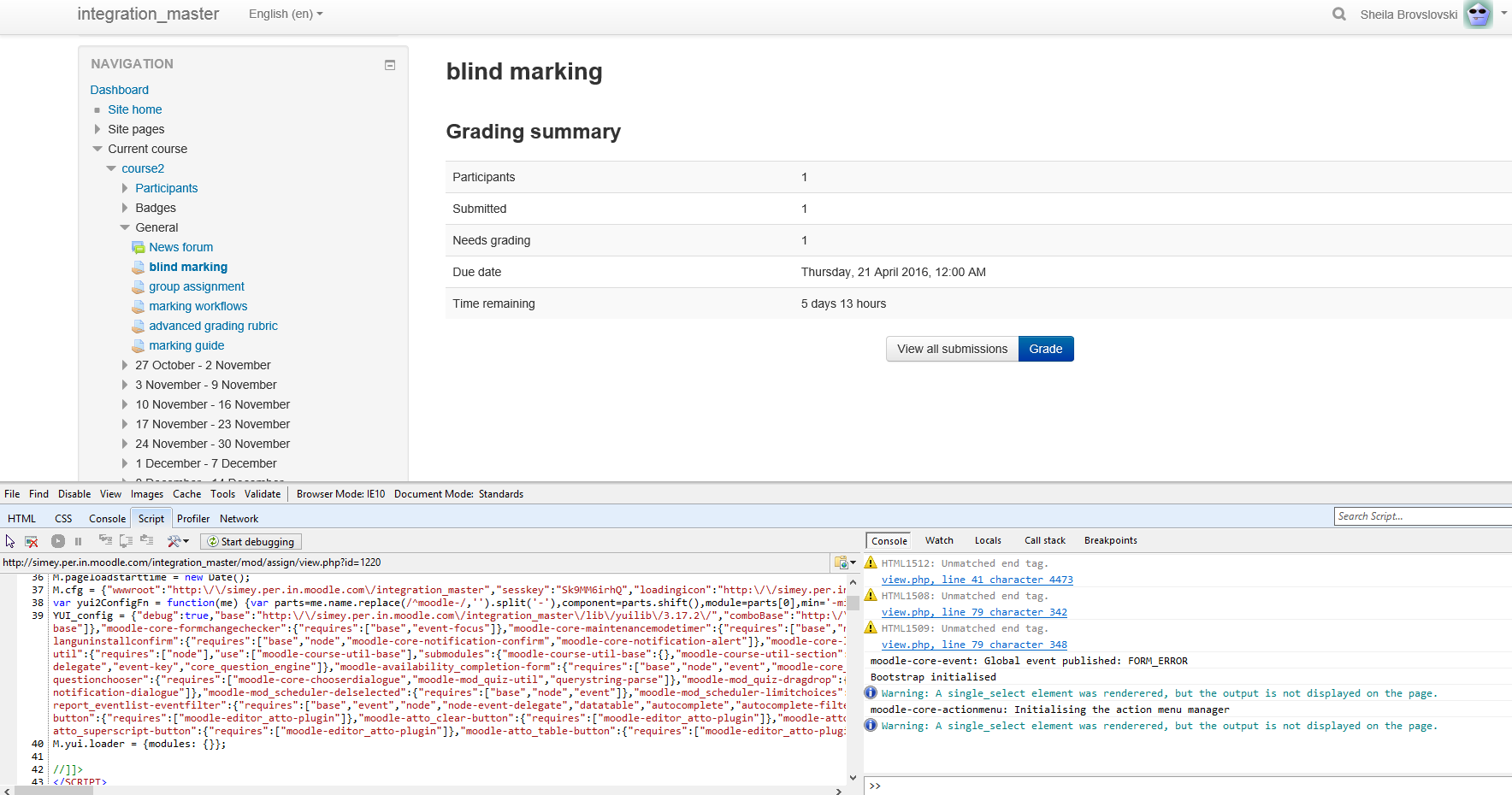Click the icon beside marking guide
Screen dimensions: 1512x795
(x=139, y=345)
